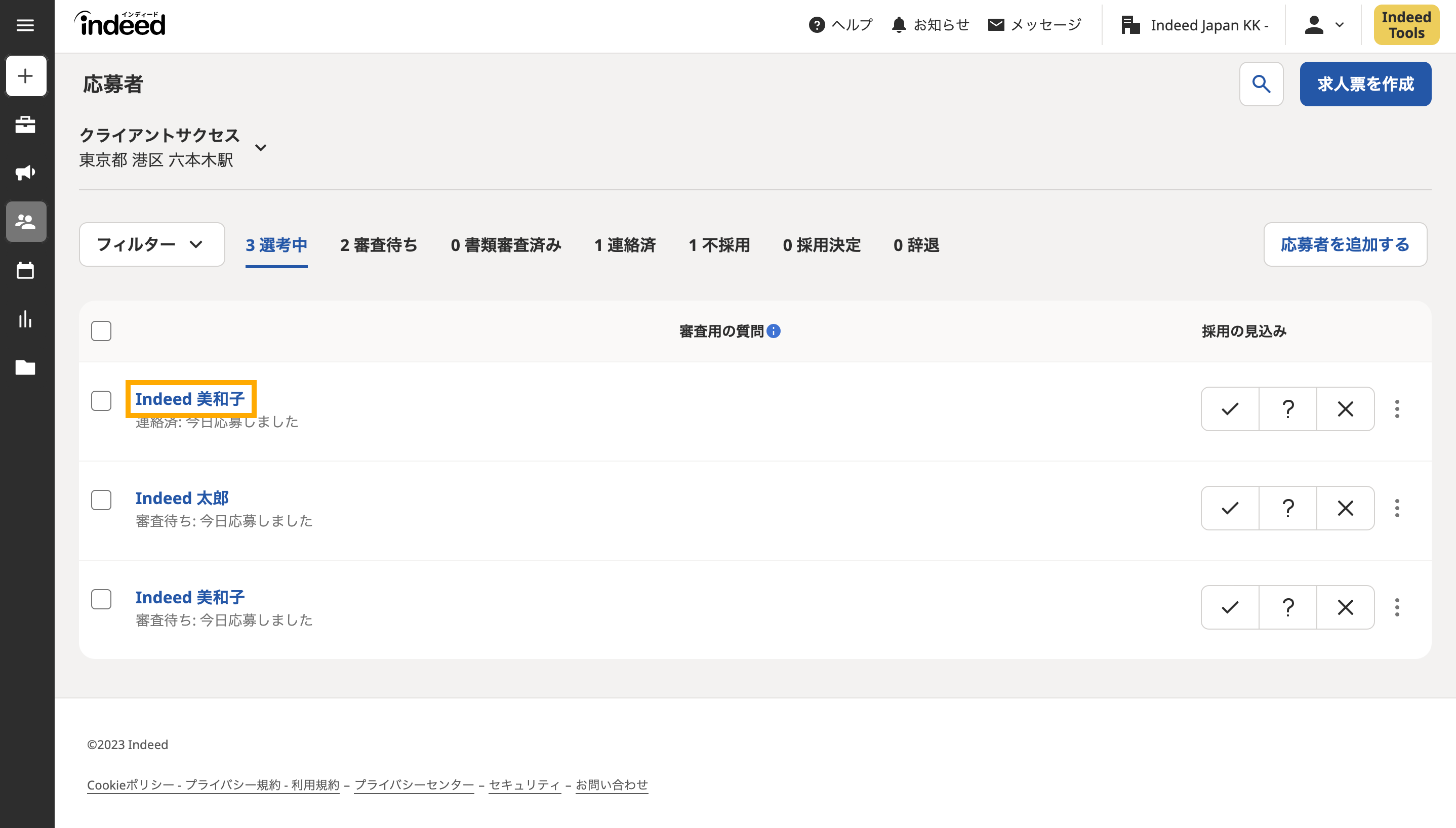Switch to the 1 不採用 tab
This screenshot has height=828, width=1456.
coord(719,245)
